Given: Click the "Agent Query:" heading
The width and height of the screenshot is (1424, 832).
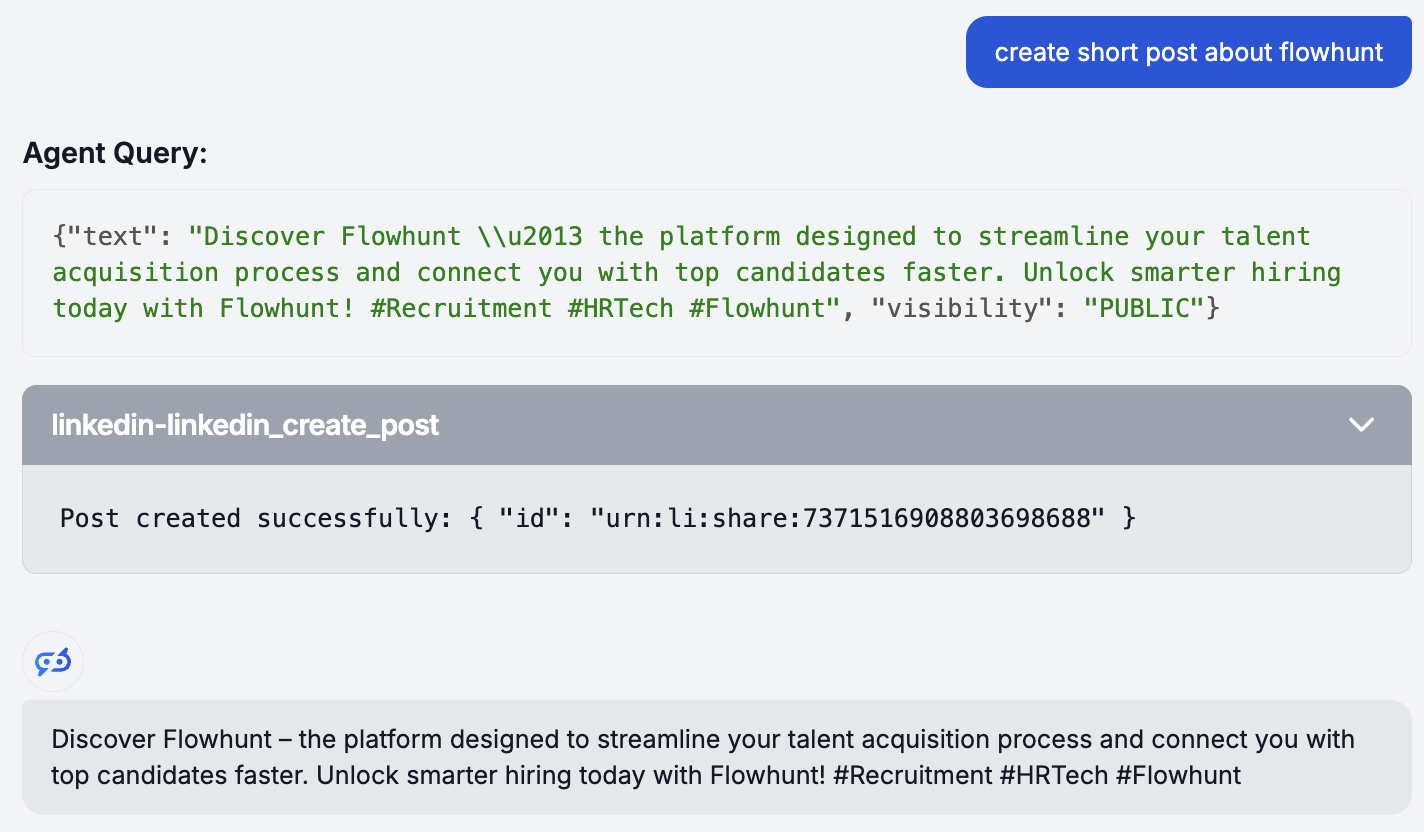Looking at the screenshot, I should click(x=115, y=153).
